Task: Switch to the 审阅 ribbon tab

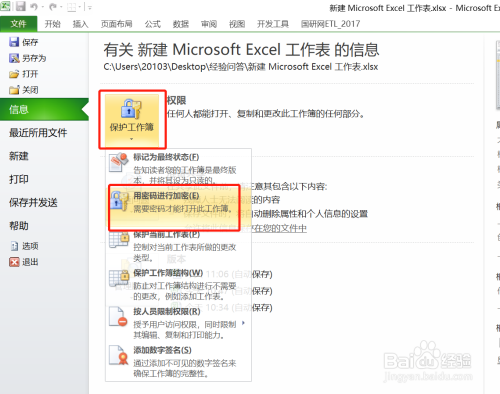Action: click(x=209, y=24)
